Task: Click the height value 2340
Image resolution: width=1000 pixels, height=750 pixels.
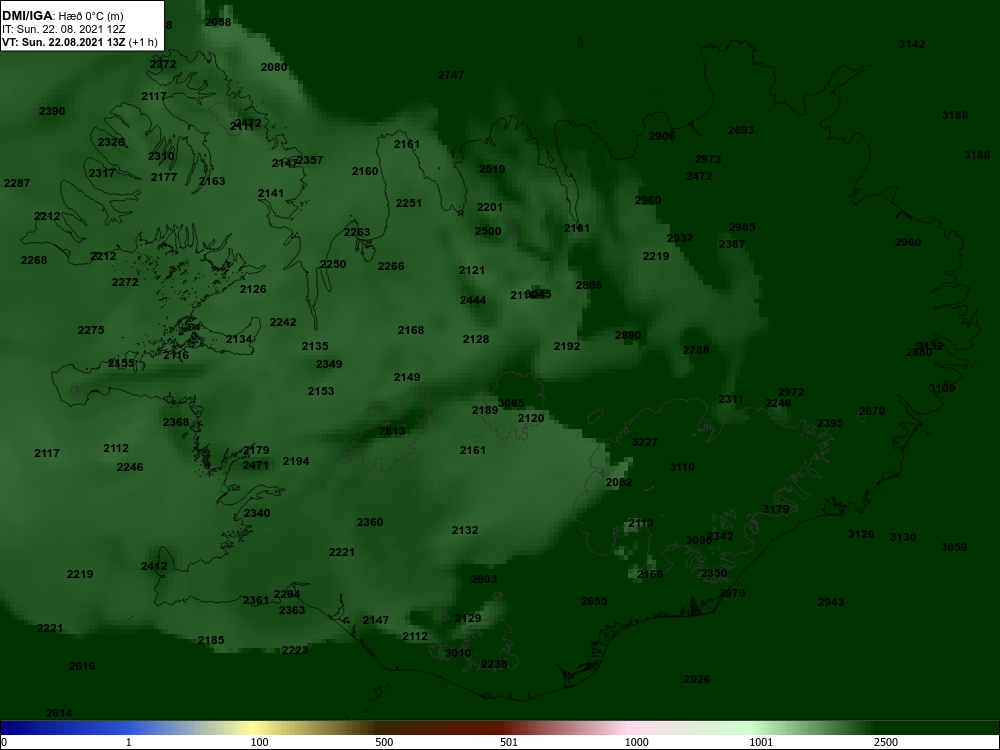Action: pos(257,513)
